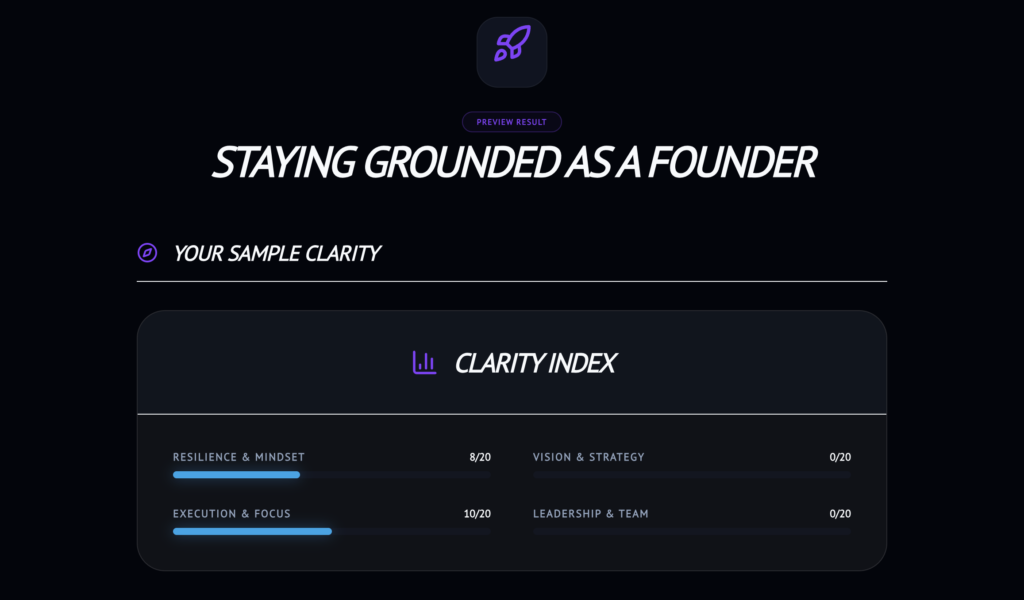Click the 0/20 Leadership & Team score
1024x600 pixels.
click(840, 514)
